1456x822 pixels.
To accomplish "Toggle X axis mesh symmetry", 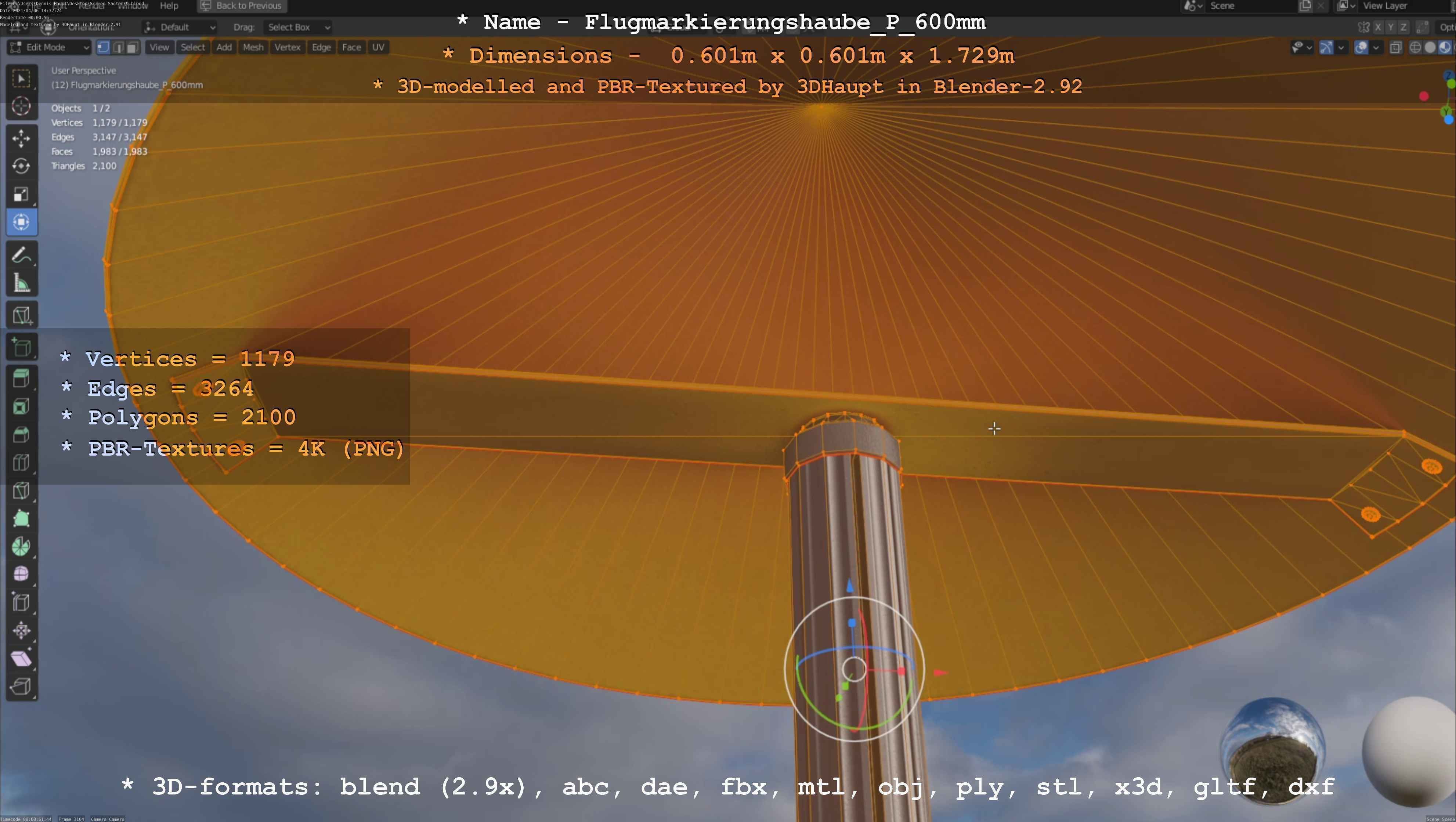I will [x=1378, y=27].
